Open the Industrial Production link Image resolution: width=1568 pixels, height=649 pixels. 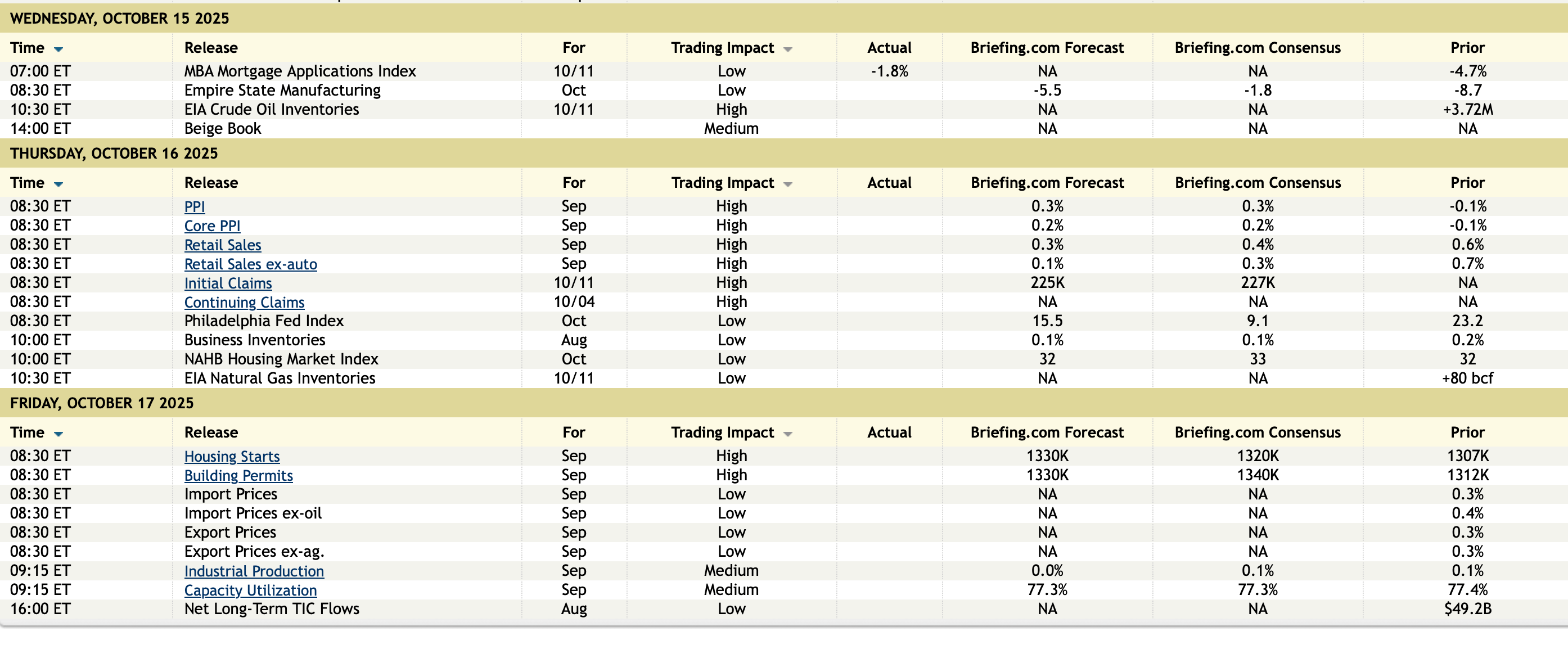[254, 571]
